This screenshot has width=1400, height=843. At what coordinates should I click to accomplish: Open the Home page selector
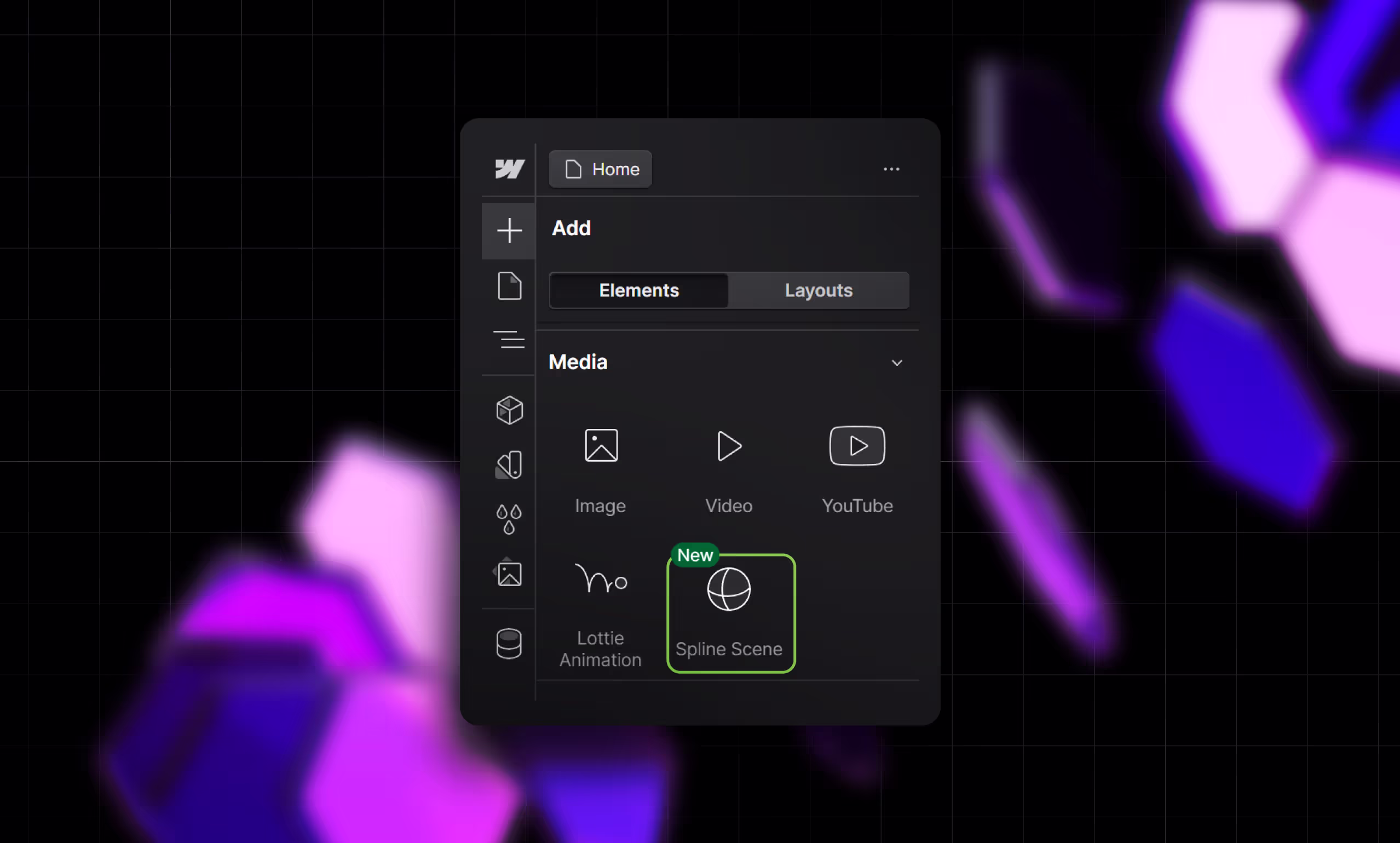[x=600, y=169]
